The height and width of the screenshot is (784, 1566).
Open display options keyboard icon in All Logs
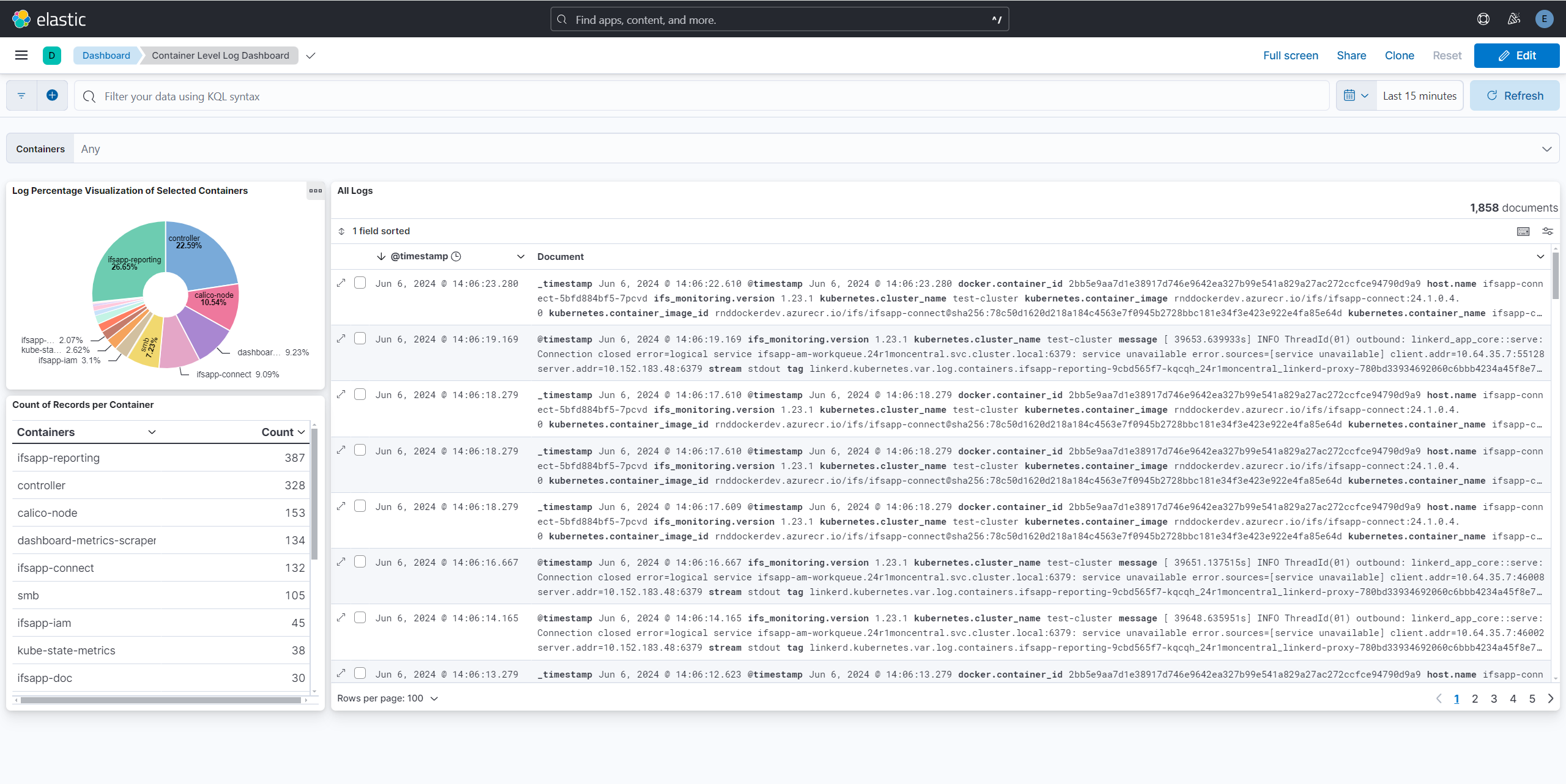pos(1523,231)
